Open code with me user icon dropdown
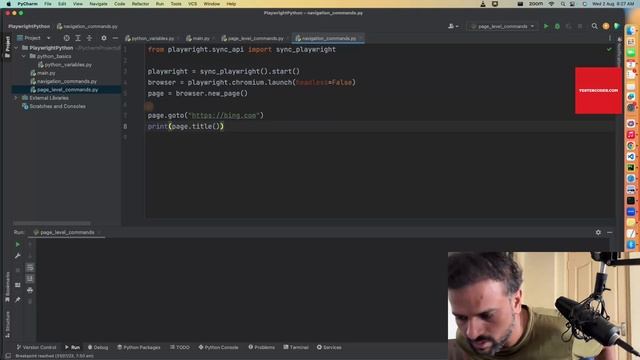Viewport: 640px width, 360px height. click(453, 26)
